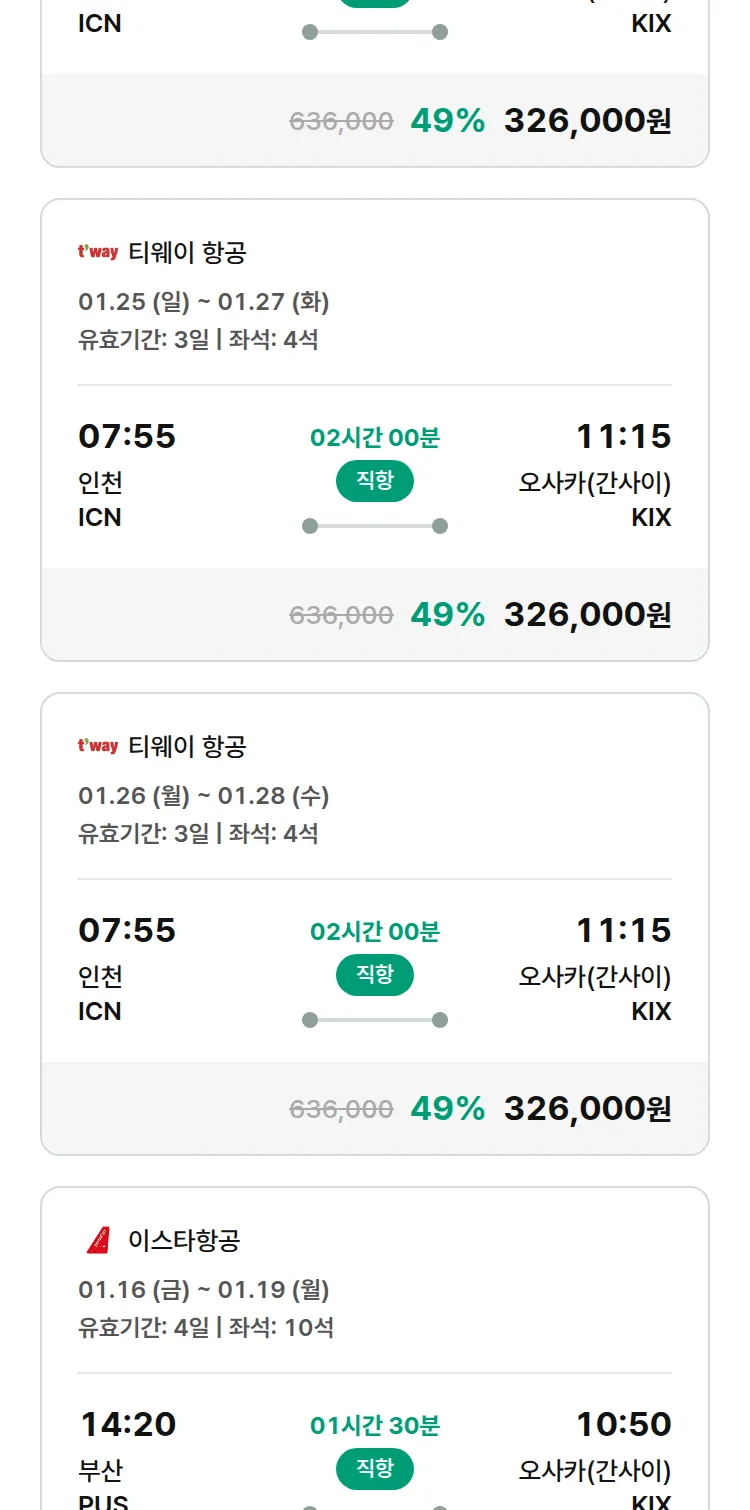Click the 14:20 Busan departure time

pyautogui.click(x=128, y=1425)
